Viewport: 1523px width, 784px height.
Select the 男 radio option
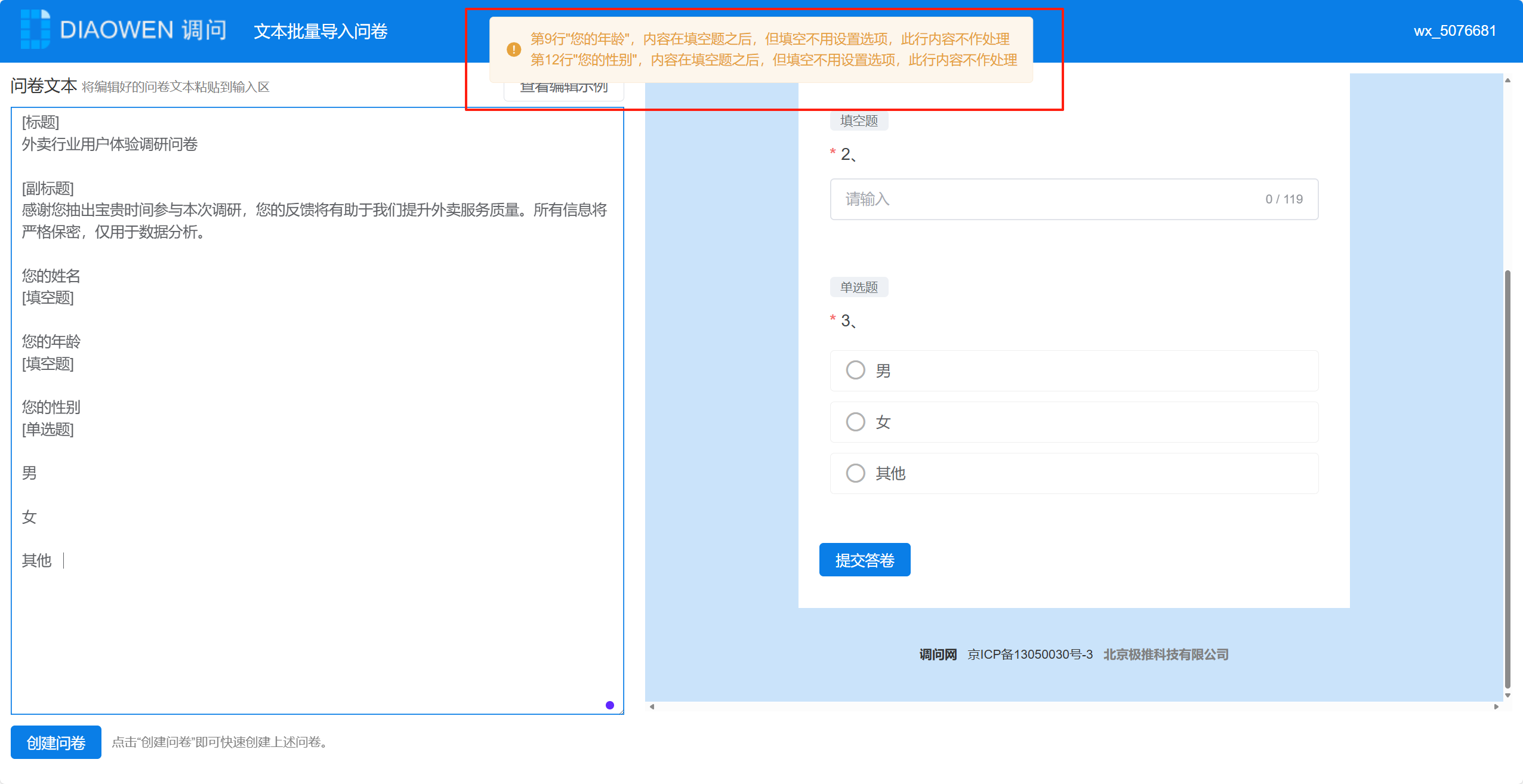pos(855,370)
